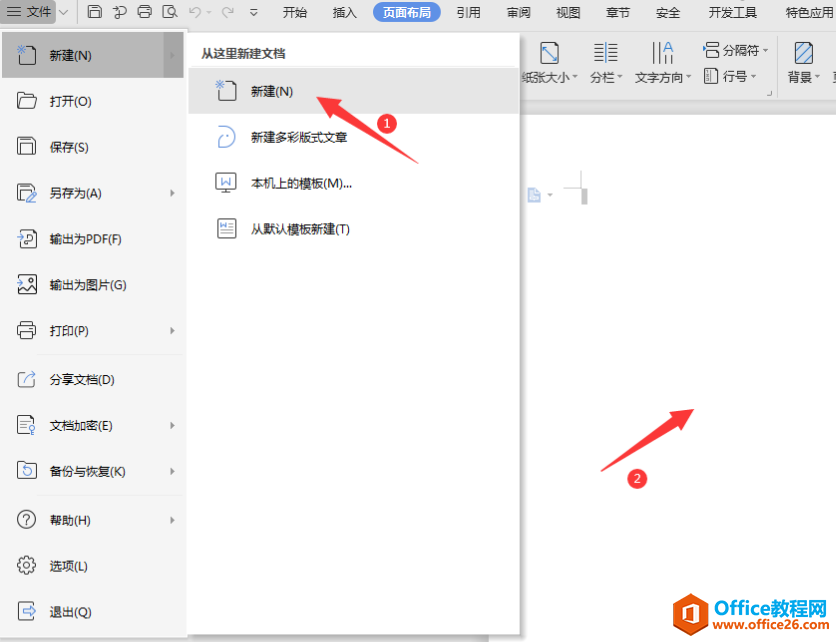Open page setup dialog launcher
The height and width of the screenshot is (642, 836).
point(769,93)
